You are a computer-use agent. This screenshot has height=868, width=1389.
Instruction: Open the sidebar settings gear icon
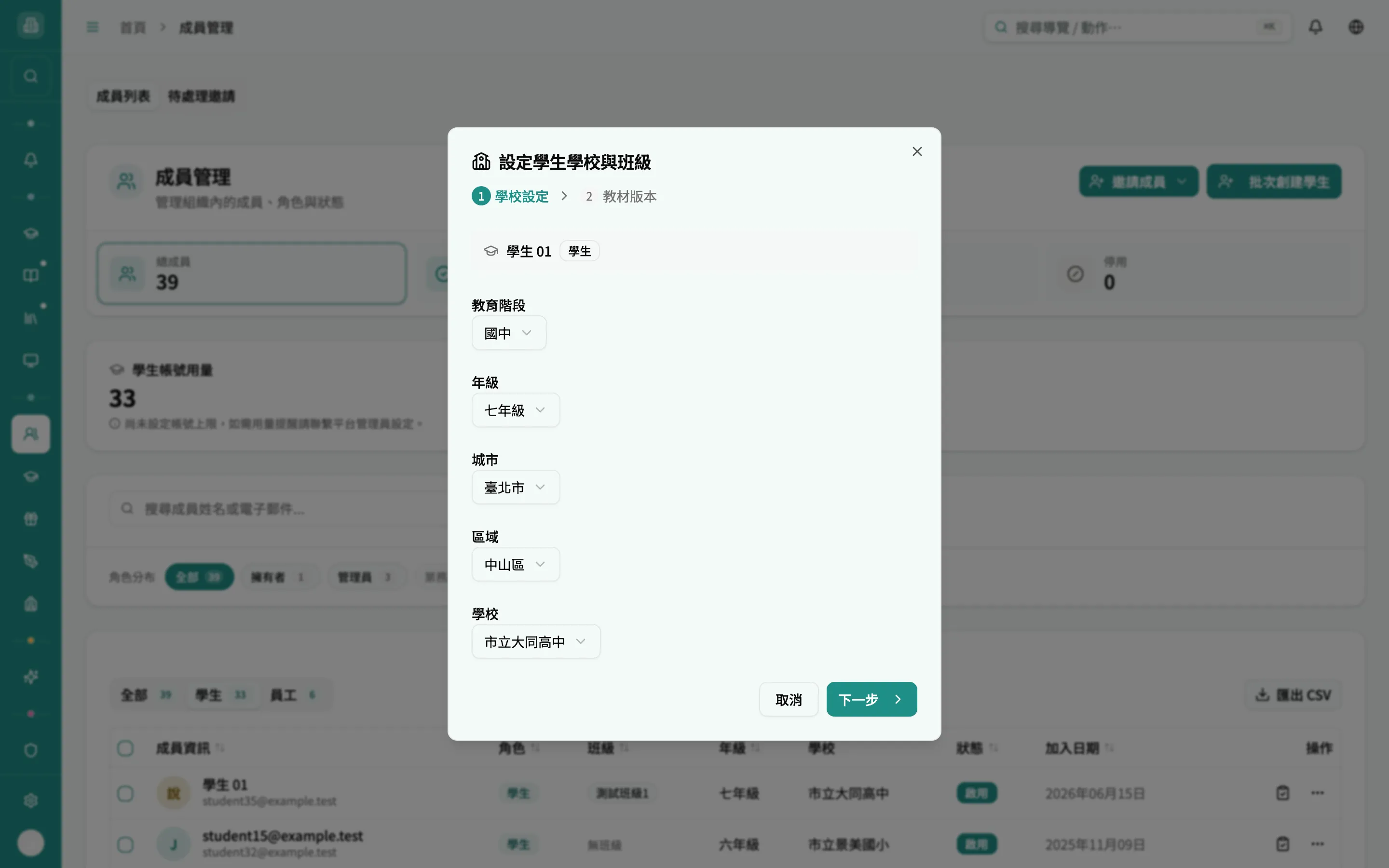coord(31,800)
